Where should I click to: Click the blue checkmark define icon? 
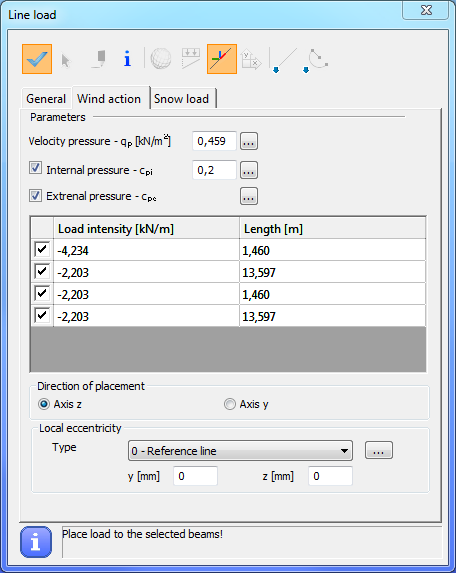[x=37, y=59]
